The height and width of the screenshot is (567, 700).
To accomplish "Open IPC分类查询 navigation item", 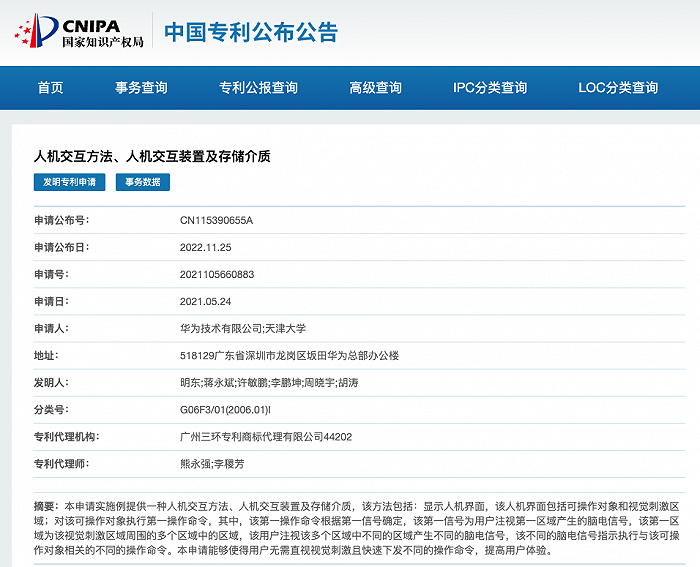I will click(490, 88).
